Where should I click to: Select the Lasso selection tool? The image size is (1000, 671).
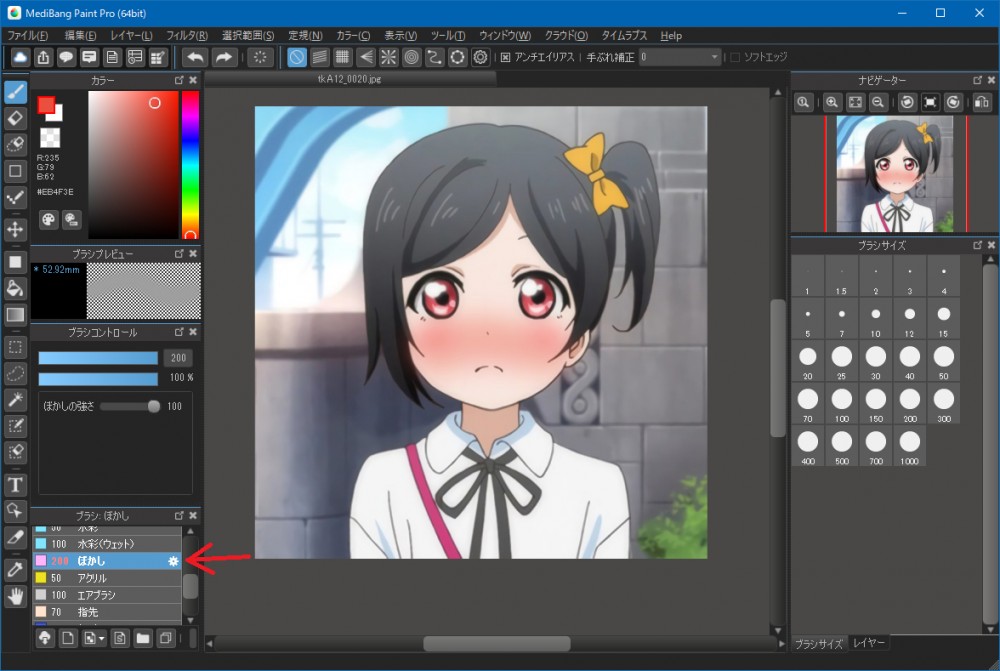coord(15,374)
